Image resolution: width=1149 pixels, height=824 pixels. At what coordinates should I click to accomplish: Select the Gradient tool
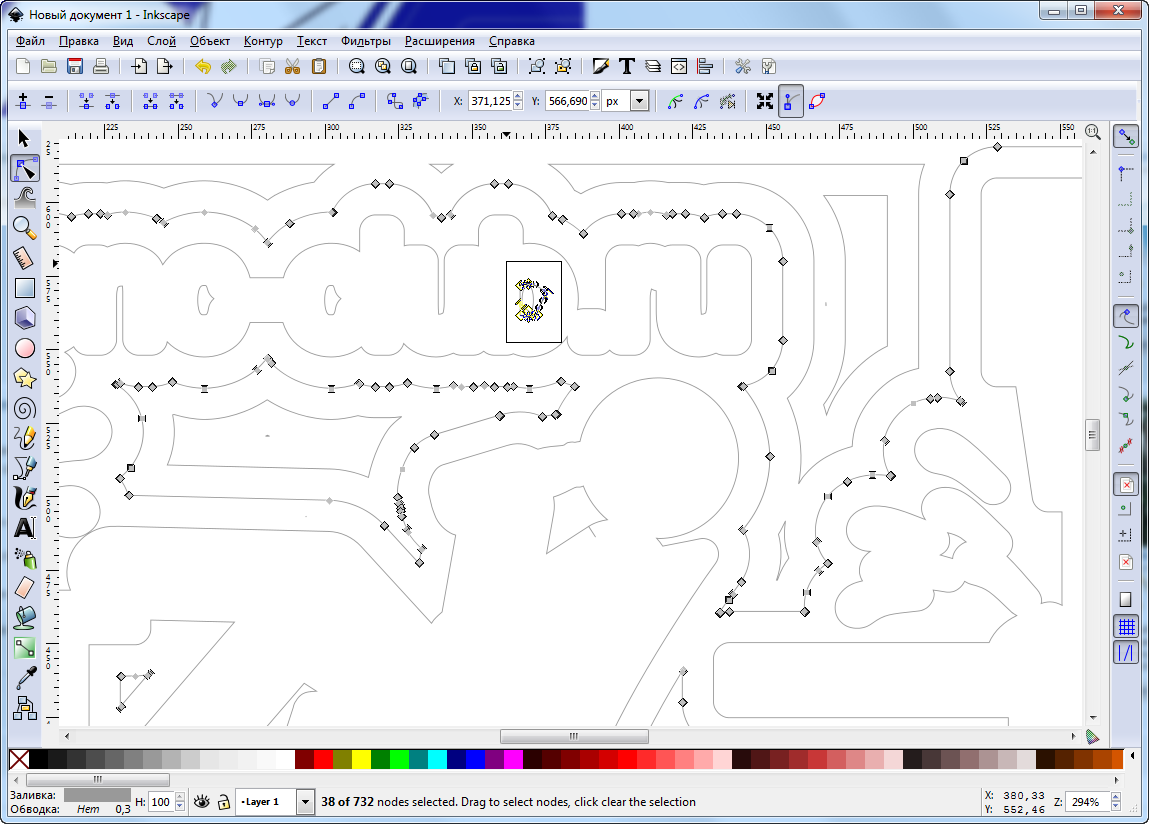pyautogui.click(x=24, y=648)
